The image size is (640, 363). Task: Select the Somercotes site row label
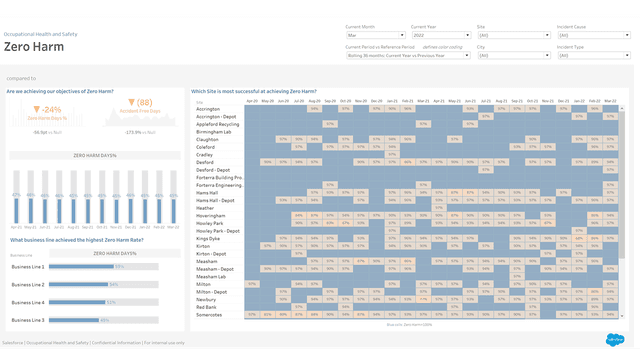[209, 315]
